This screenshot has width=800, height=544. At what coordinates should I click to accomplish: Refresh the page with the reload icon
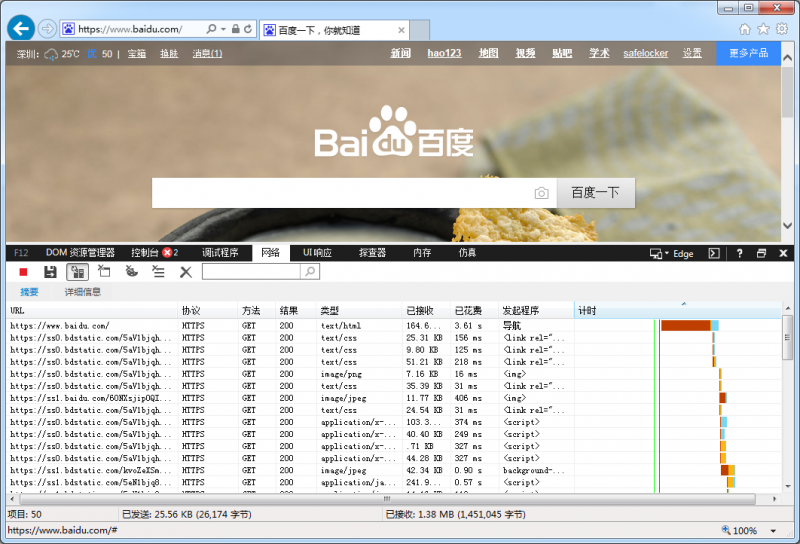pos(248,29)
